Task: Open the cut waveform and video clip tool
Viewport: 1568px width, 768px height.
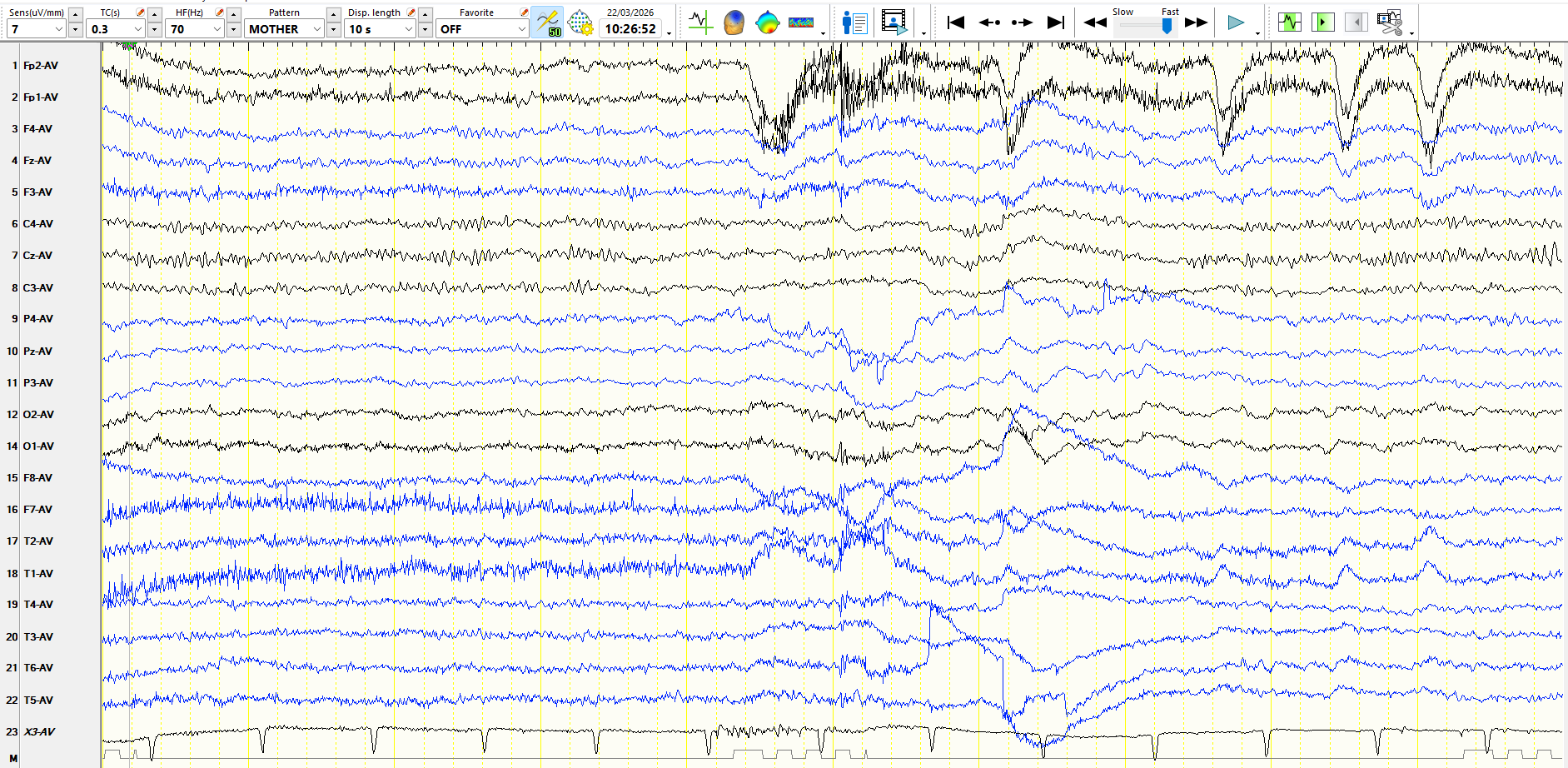Action: 1389,22
